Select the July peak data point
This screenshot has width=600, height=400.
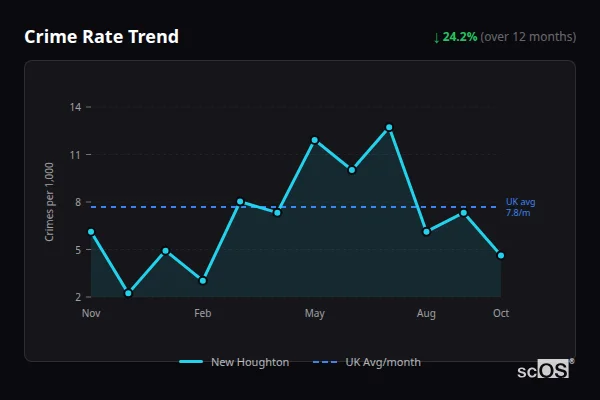(x=389, y=127)
